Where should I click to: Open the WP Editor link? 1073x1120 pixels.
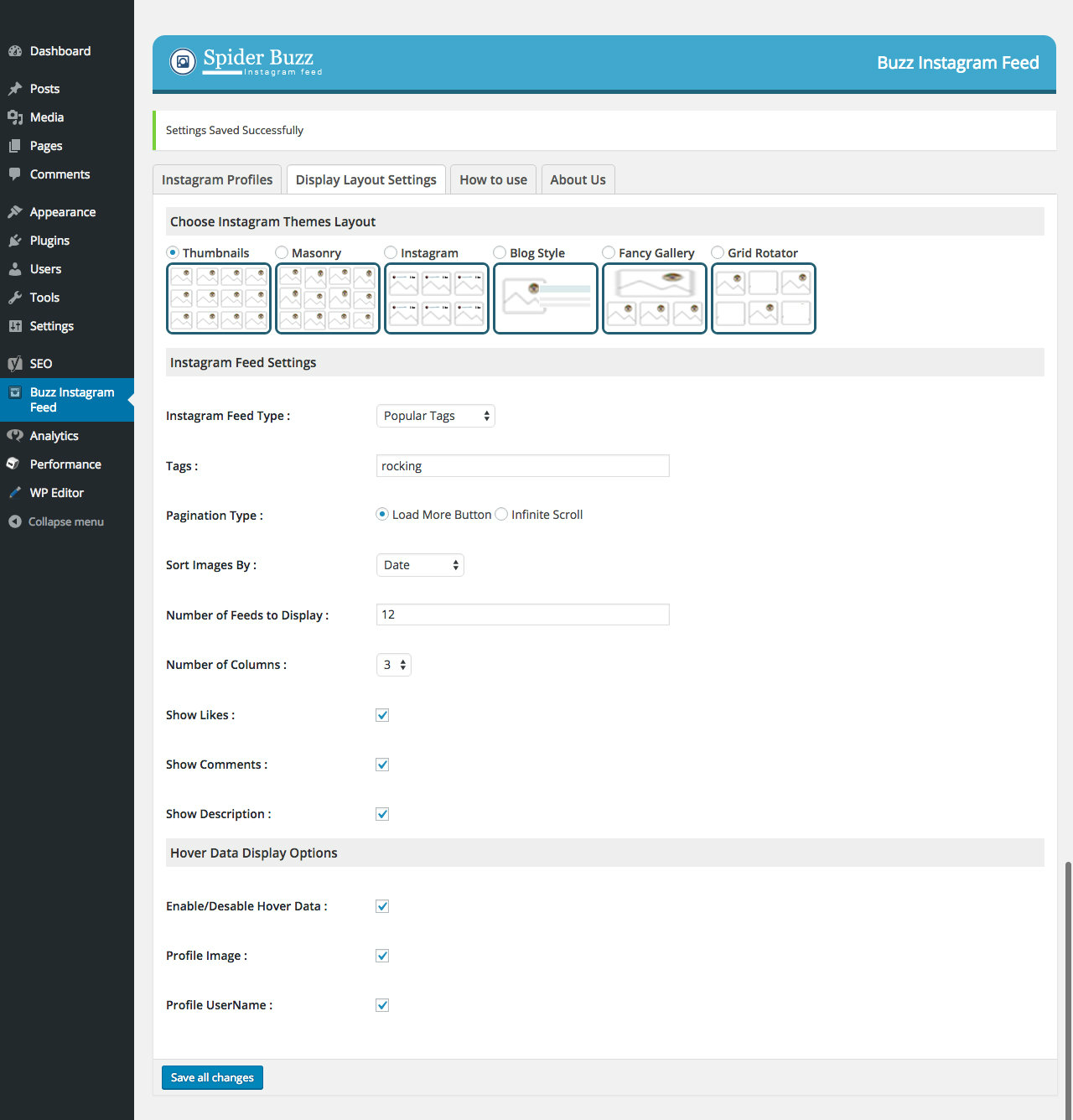[67, 493]
